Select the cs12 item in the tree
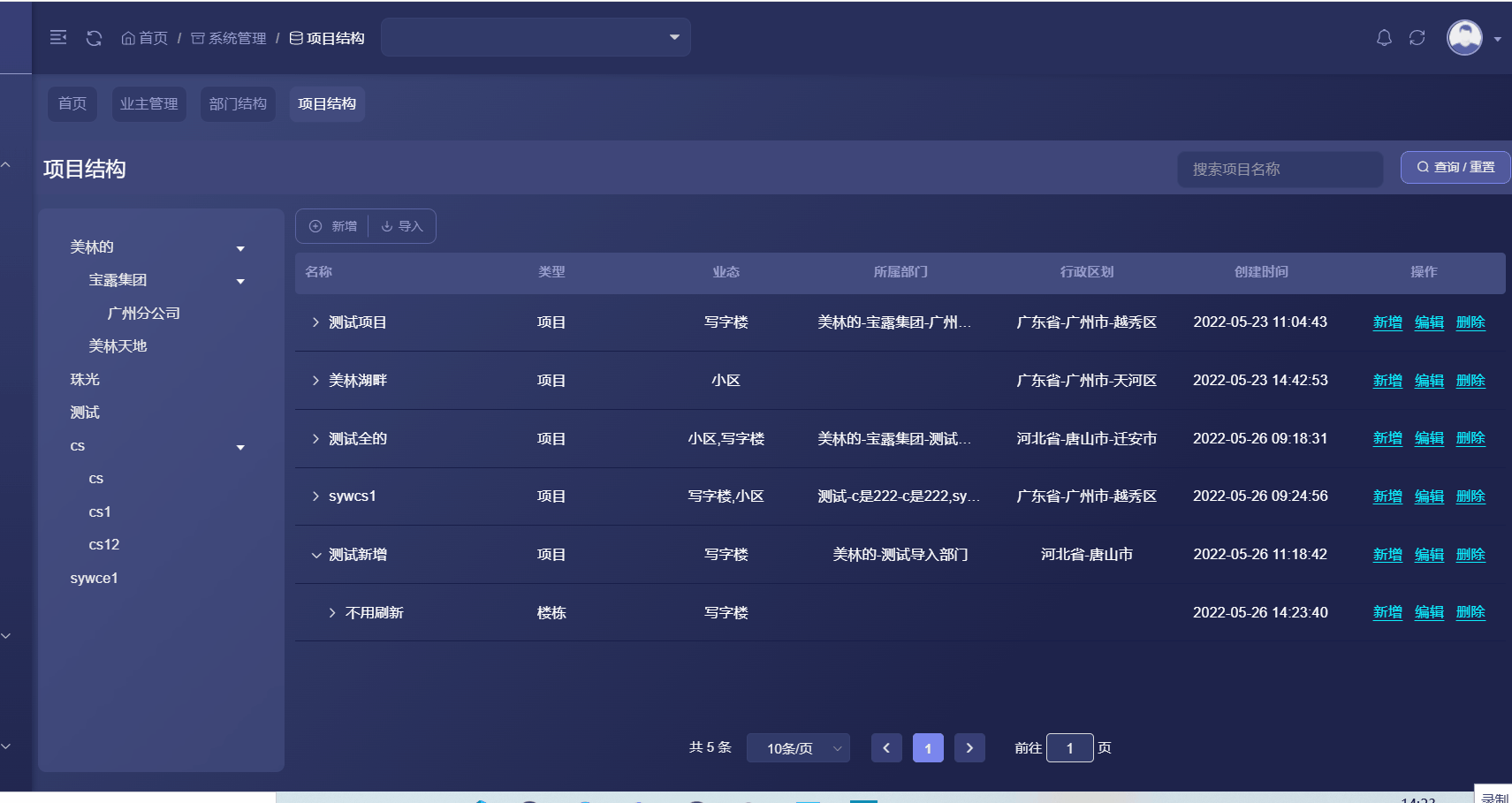The image size is (1512, 803). click(103, 544)
